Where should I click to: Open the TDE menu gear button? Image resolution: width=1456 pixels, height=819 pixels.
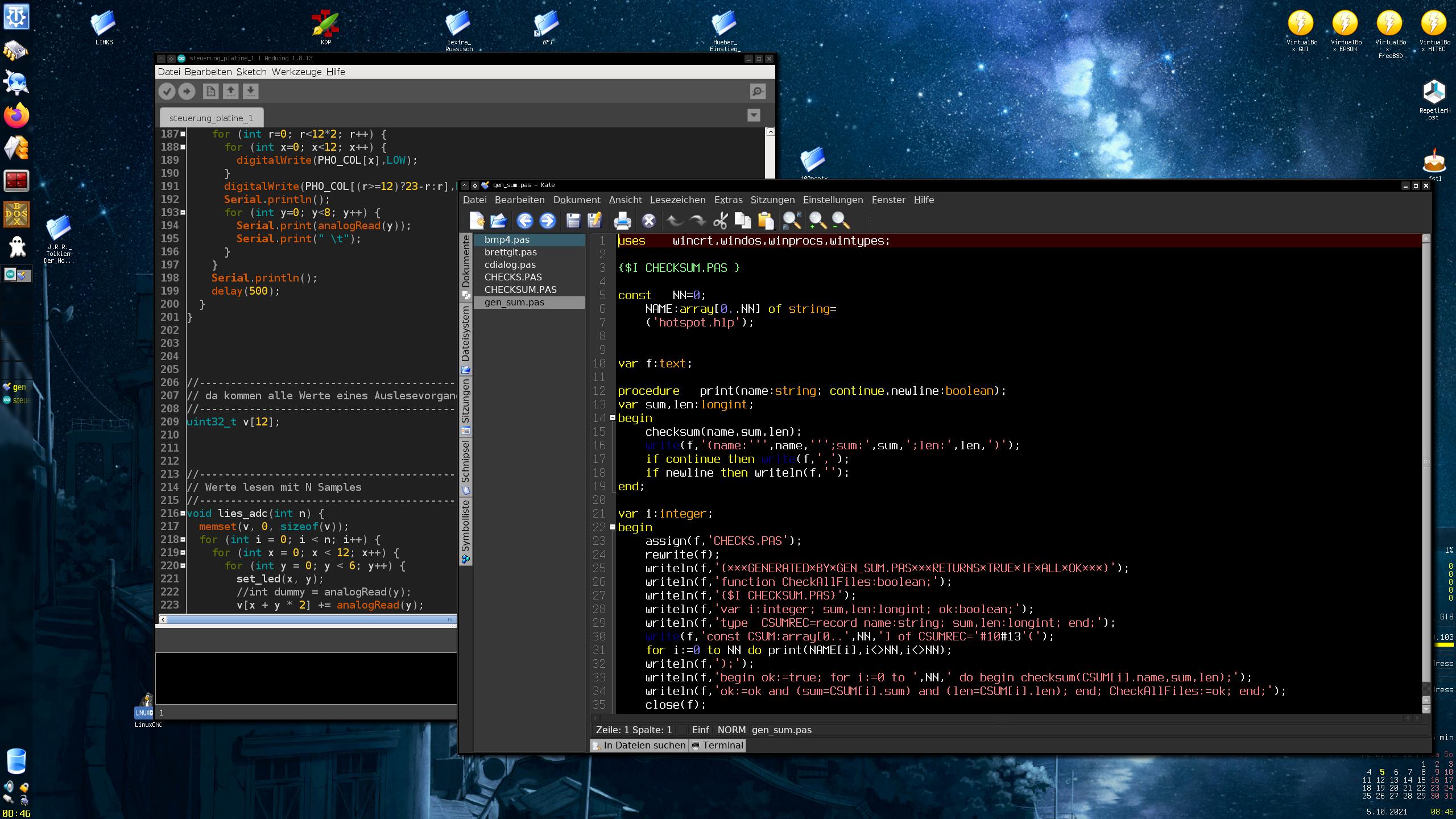point(16,17)
